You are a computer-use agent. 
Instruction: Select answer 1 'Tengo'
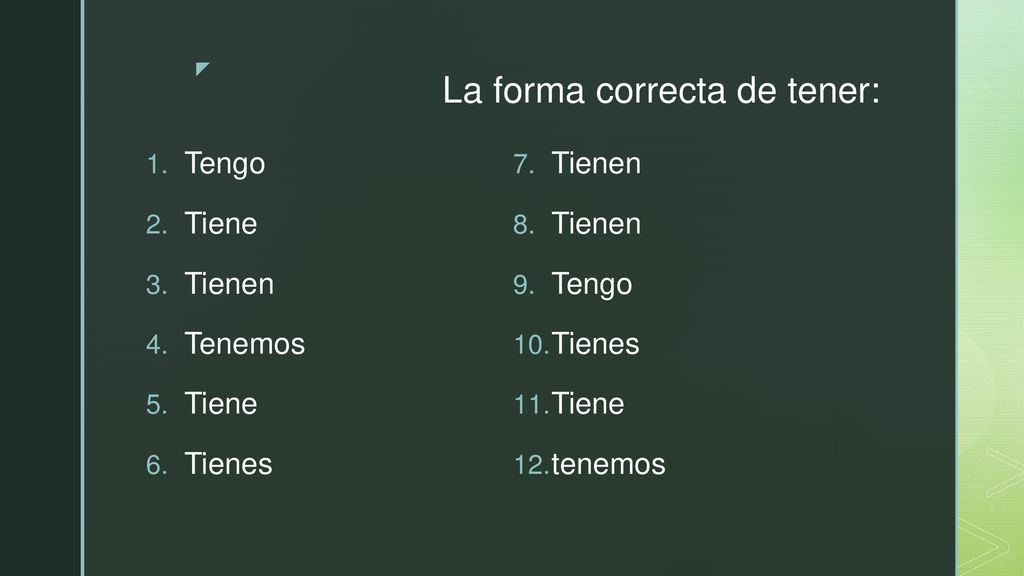point(225,164)
